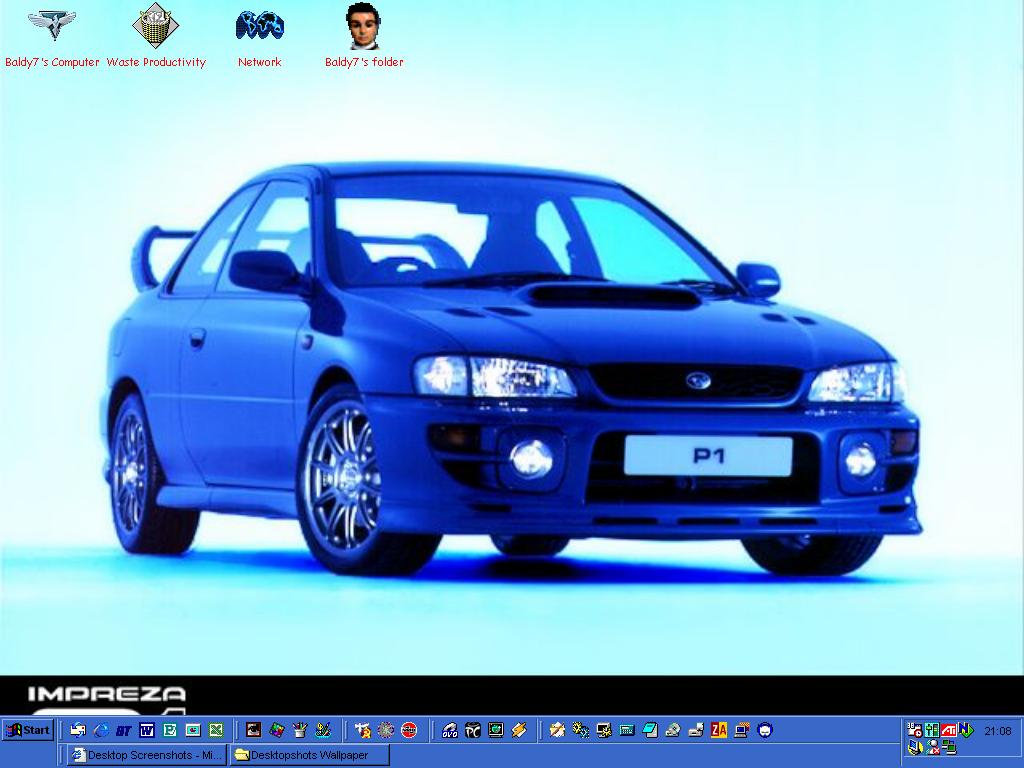Click the ATI tray icon

(x=949, y=730)
